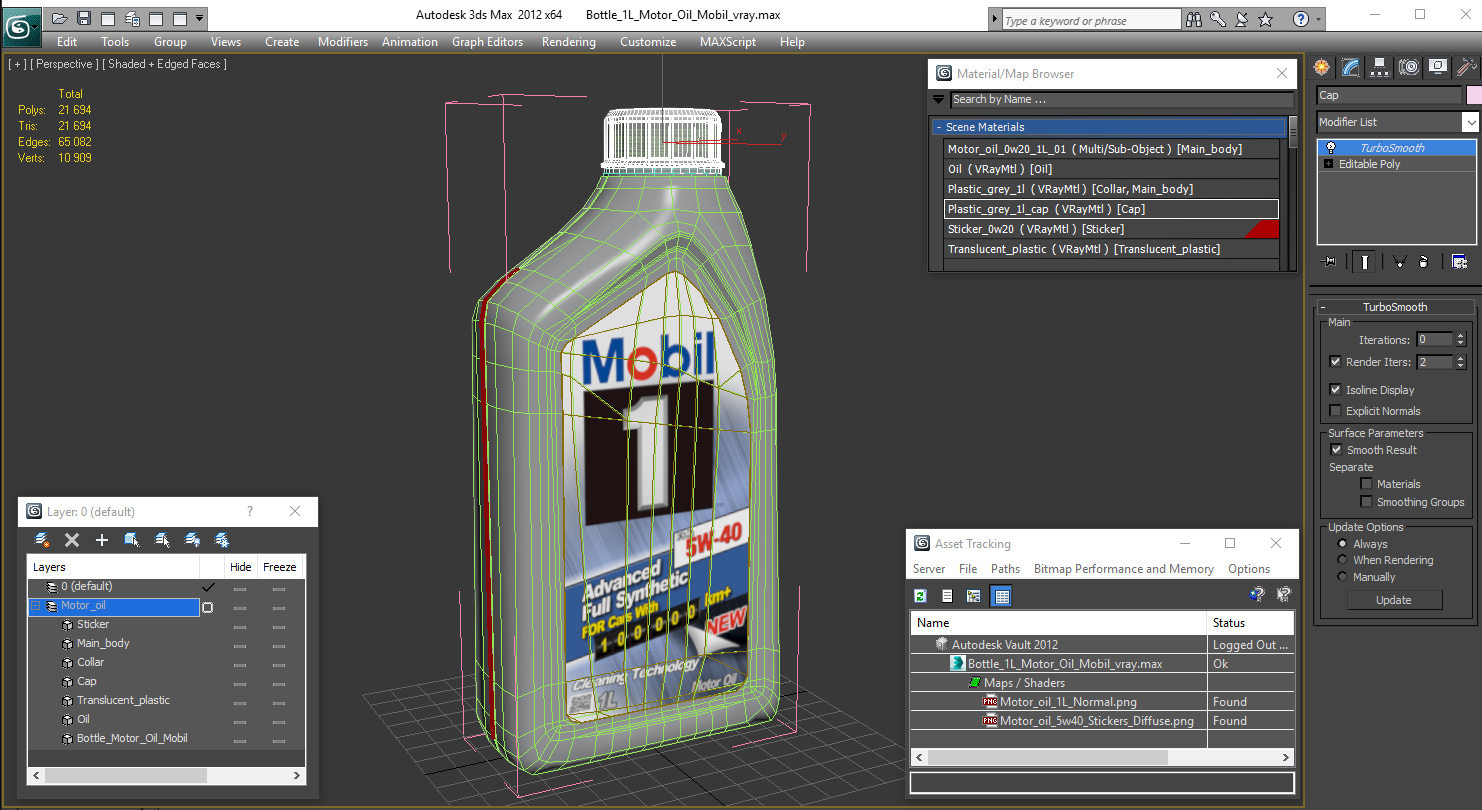Open Bitmap Performance and Memory menu
The height and width of the screenshot is (810, 1482).
(x=1123, y=569)
